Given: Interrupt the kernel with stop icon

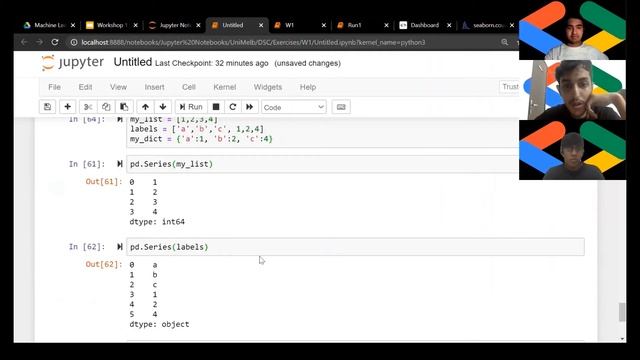Looking at the screenshot, I should 216,107.
